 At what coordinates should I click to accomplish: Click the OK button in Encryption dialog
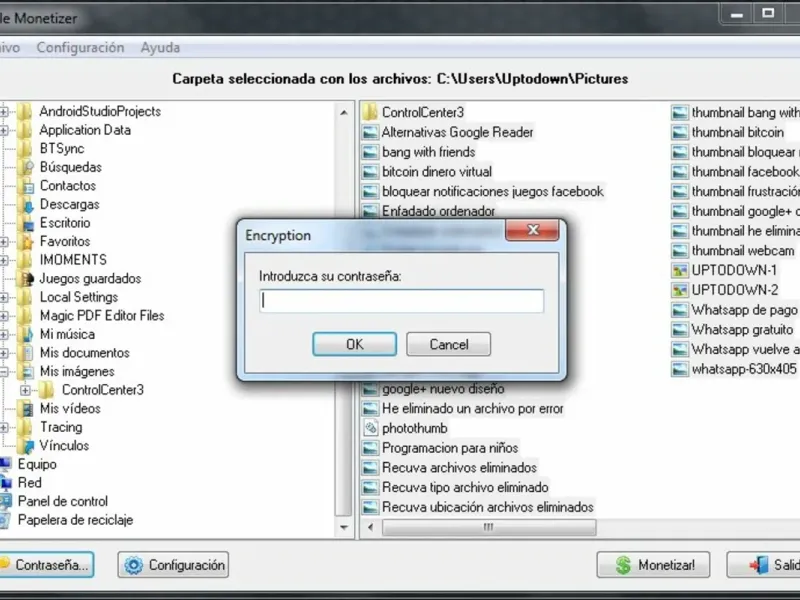click(x=354, y=344)
